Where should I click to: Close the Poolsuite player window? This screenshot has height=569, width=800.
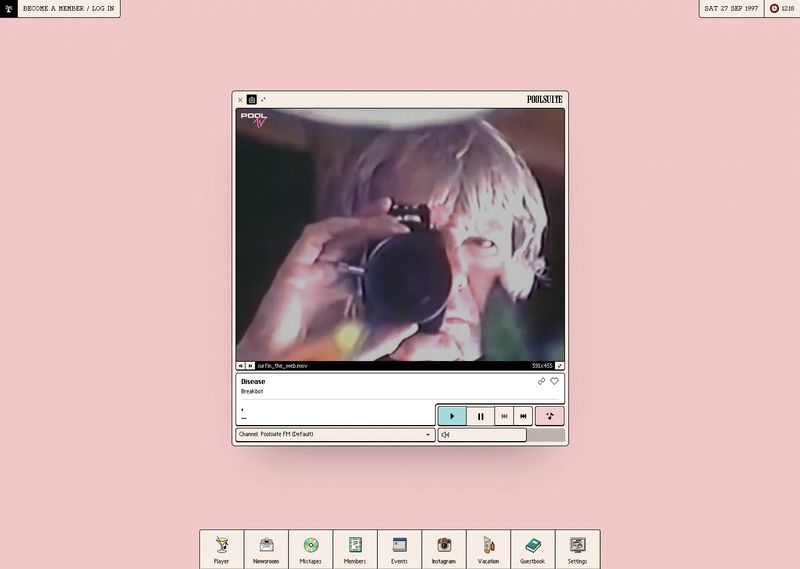[x=240, y=100]
